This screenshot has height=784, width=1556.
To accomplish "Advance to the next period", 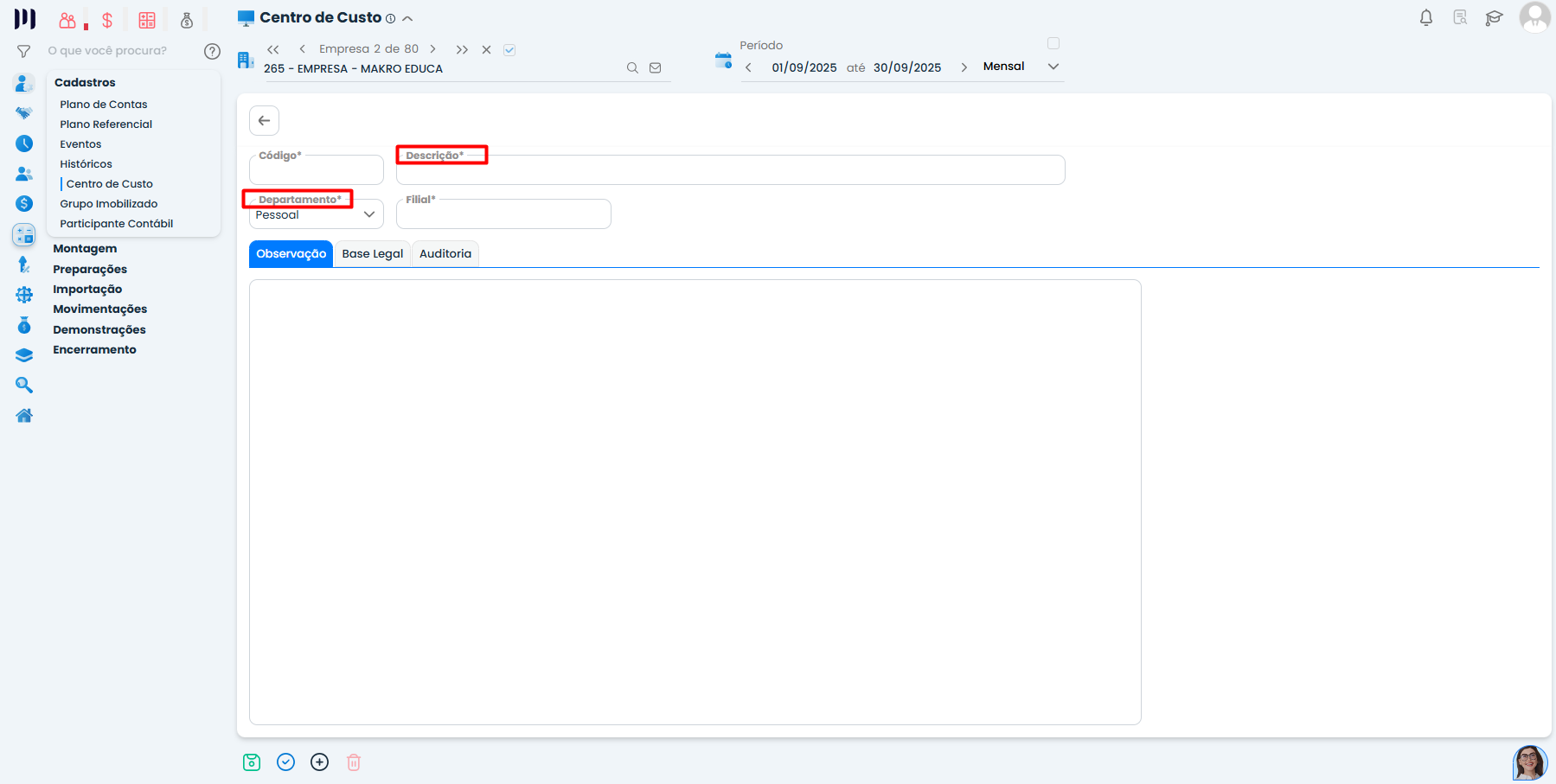I will click(964, 67).
